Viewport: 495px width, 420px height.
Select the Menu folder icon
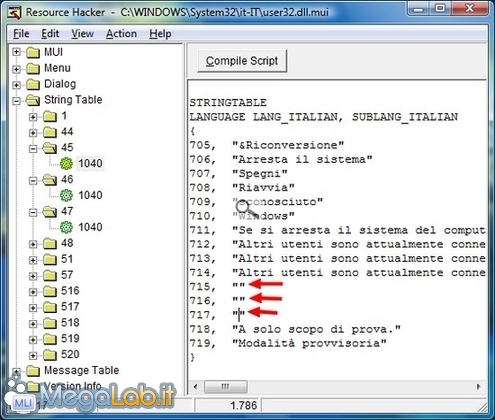[33, 68]
